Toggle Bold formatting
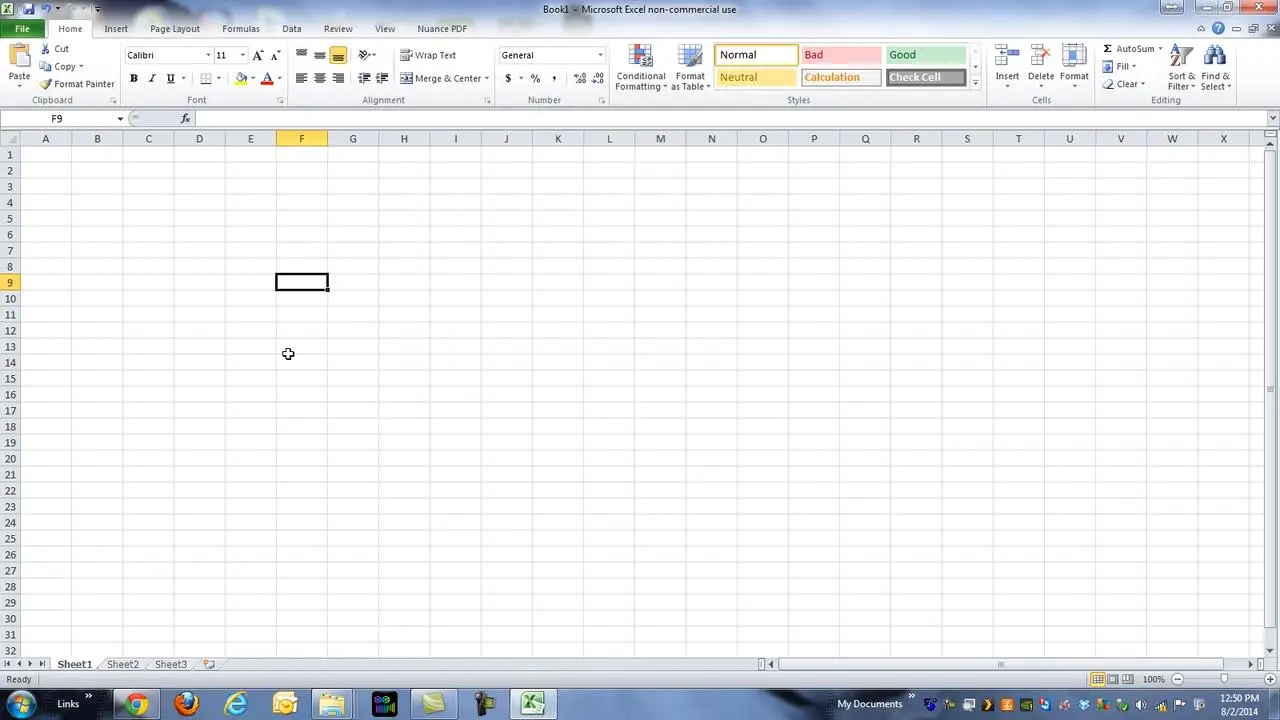The width and height of the screenshot is (1280, 720). (133, 78)
